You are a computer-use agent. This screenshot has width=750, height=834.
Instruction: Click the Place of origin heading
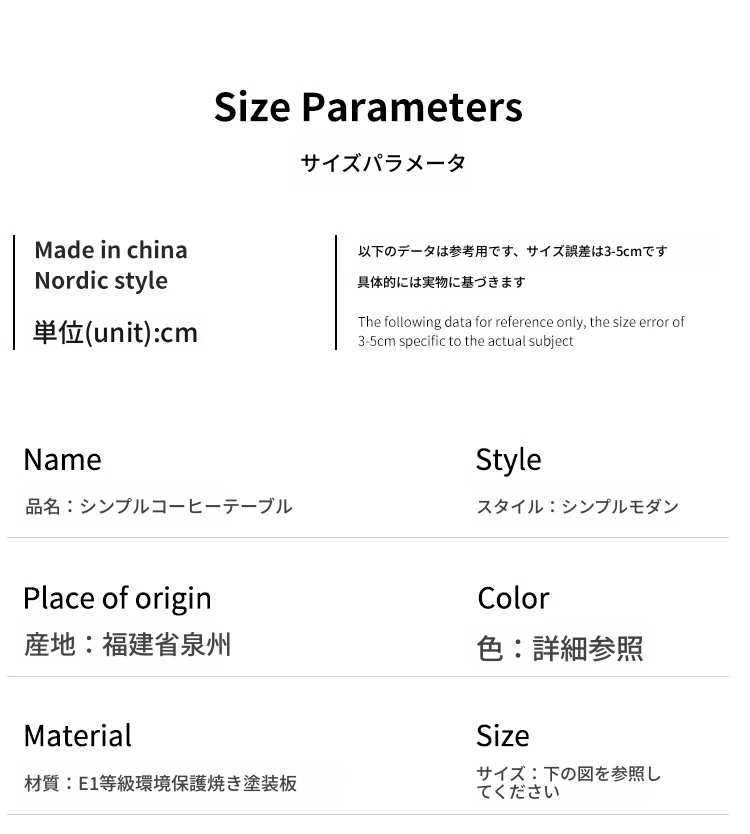(117, 598)
